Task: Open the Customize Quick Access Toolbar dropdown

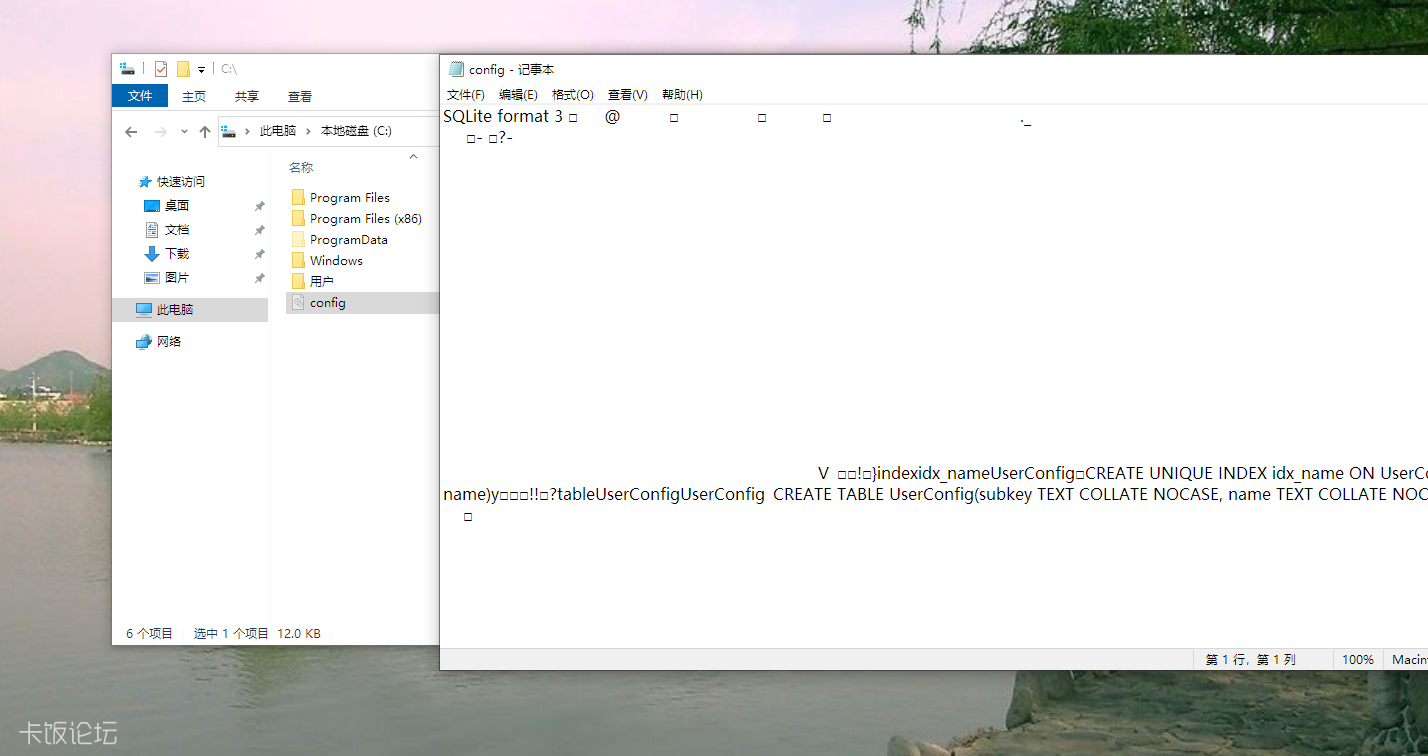Action: coord(201,70)
